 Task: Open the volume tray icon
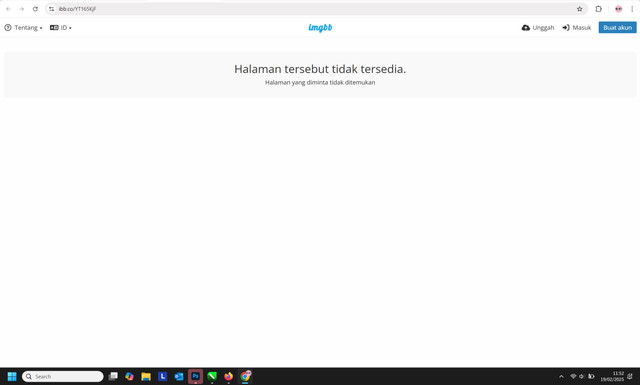pyautogui.click(x=581, y=376)
